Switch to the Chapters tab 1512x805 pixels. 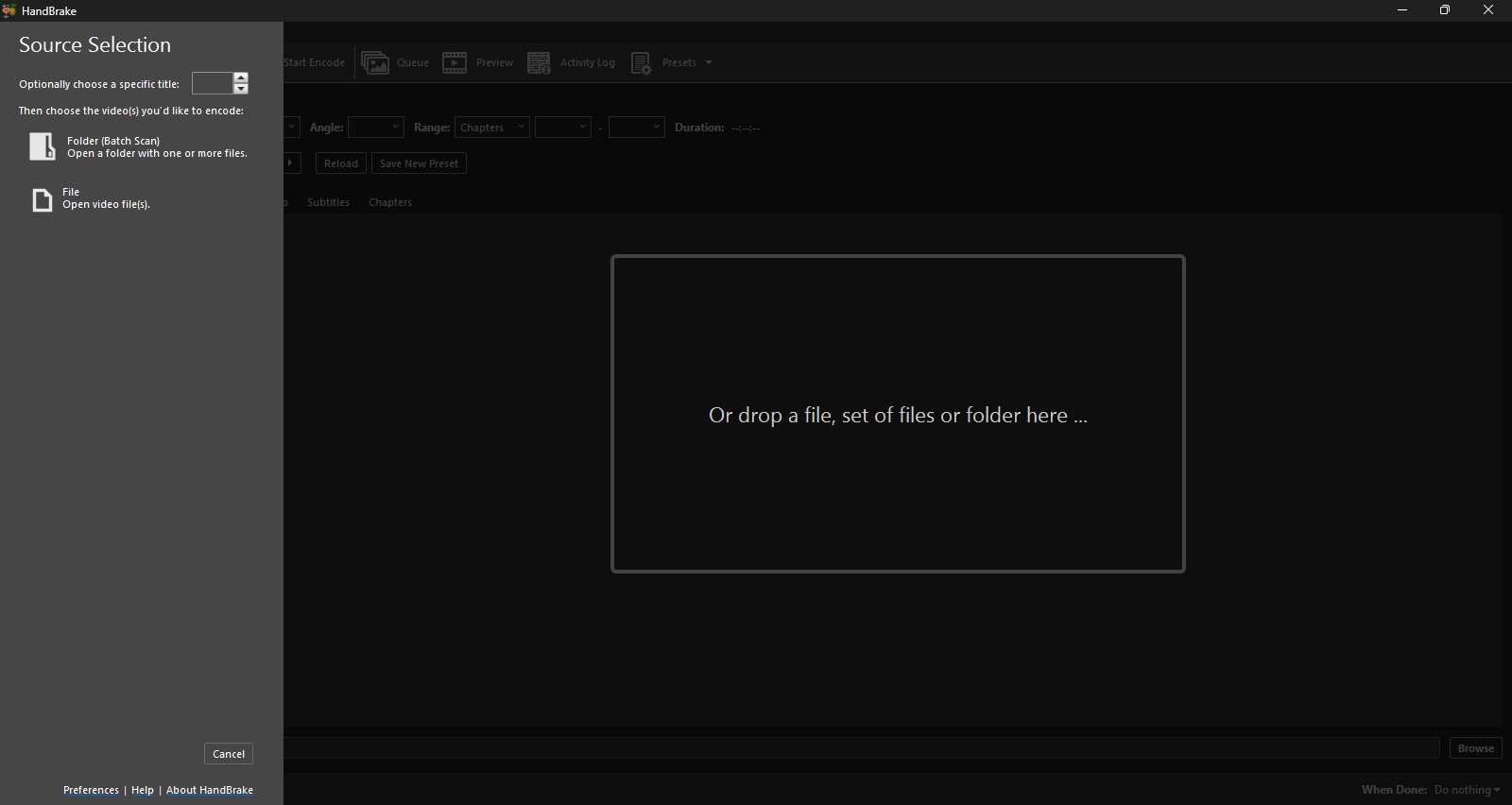click(390, 202)
